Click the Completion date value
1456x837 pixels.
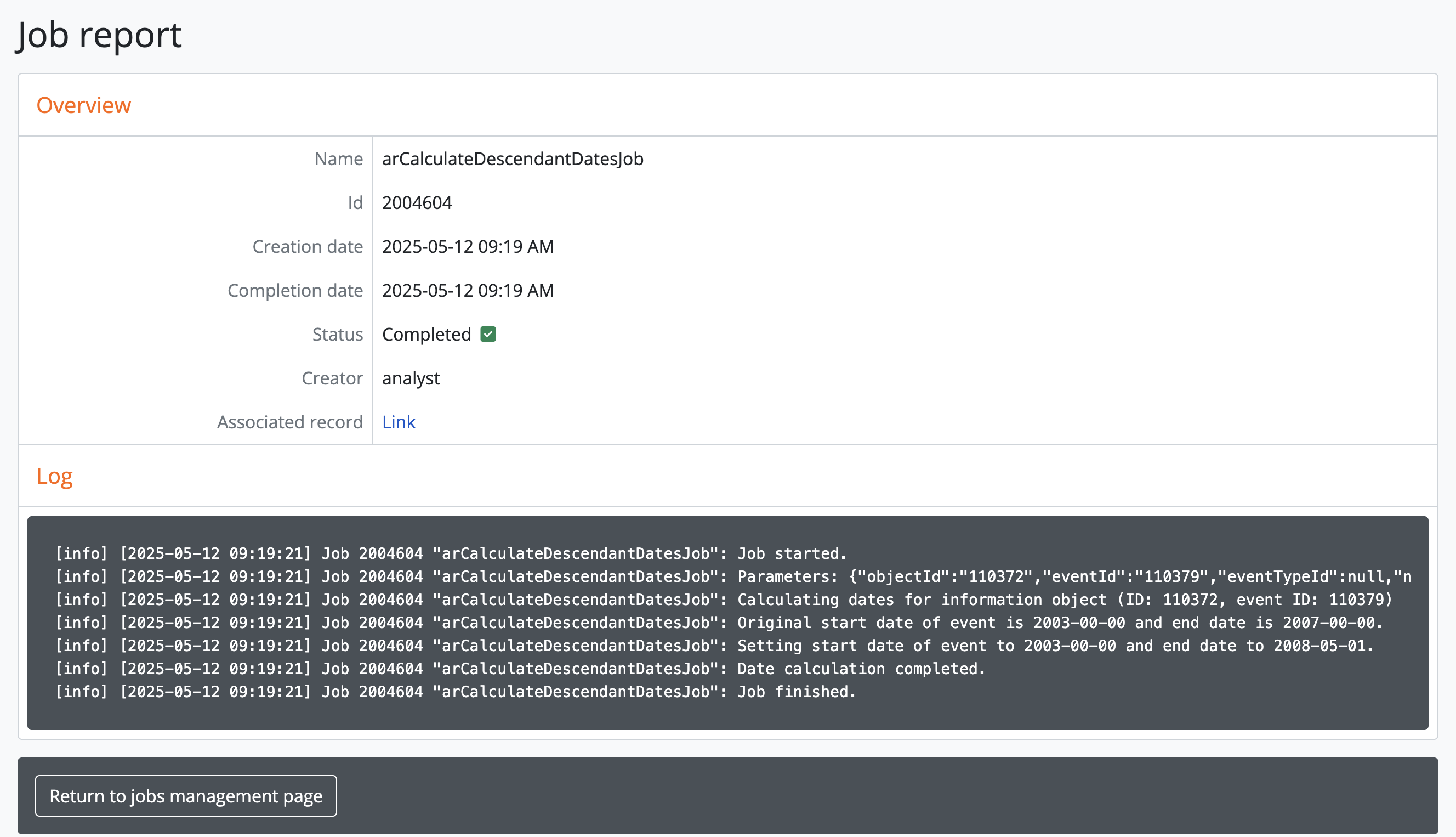tap(468, 290)
